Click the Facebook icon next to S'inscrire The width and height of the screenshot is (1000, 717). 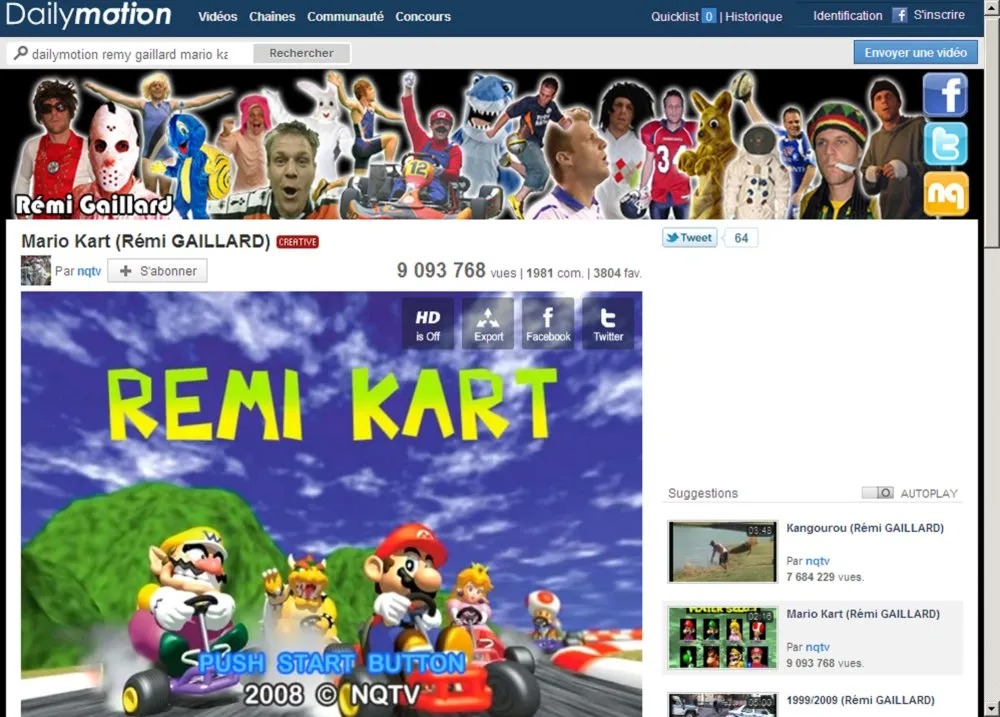(x=899, y=15)
